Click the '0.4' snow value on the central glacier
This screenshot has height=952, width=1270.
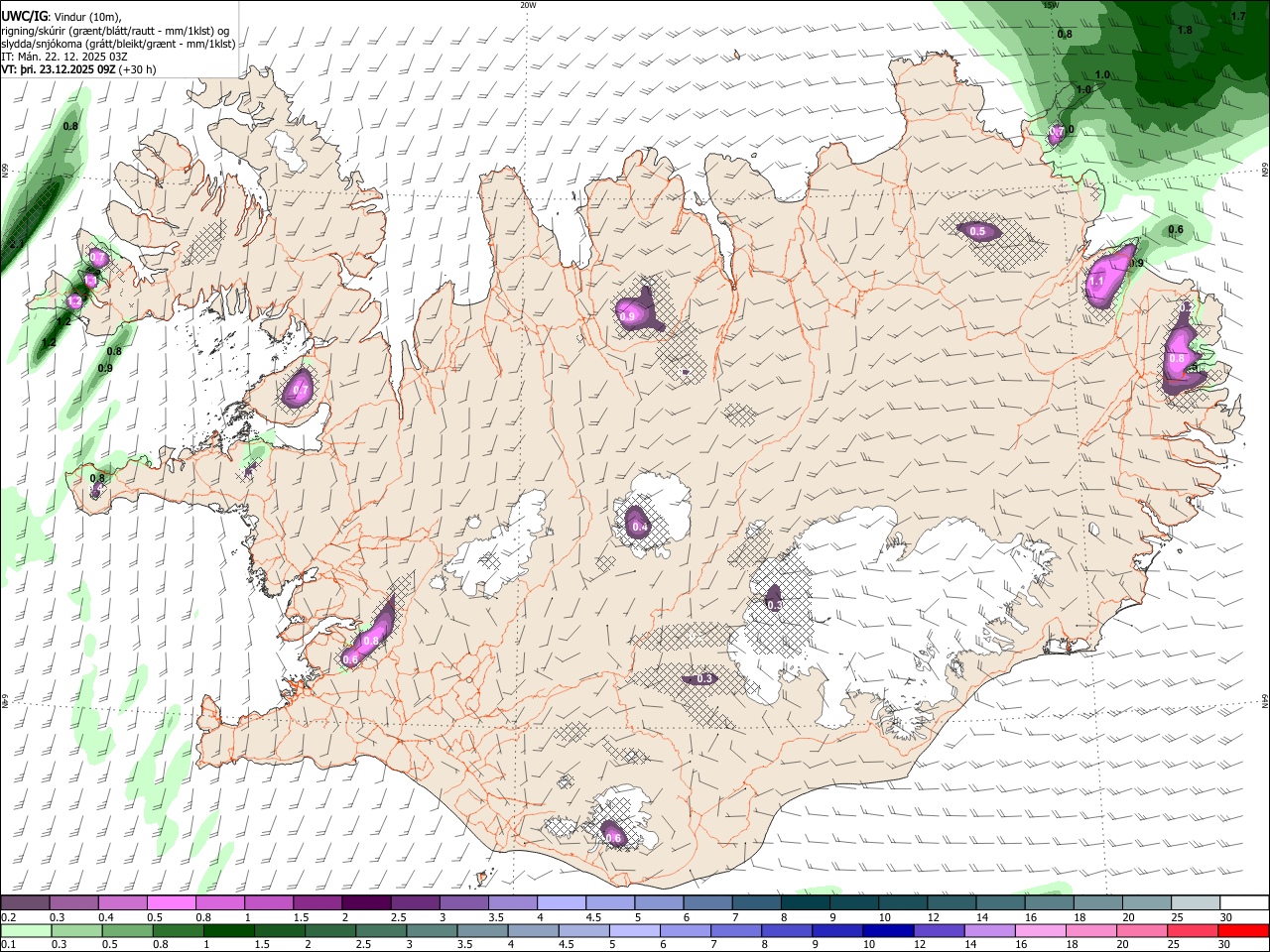[640, 528]
